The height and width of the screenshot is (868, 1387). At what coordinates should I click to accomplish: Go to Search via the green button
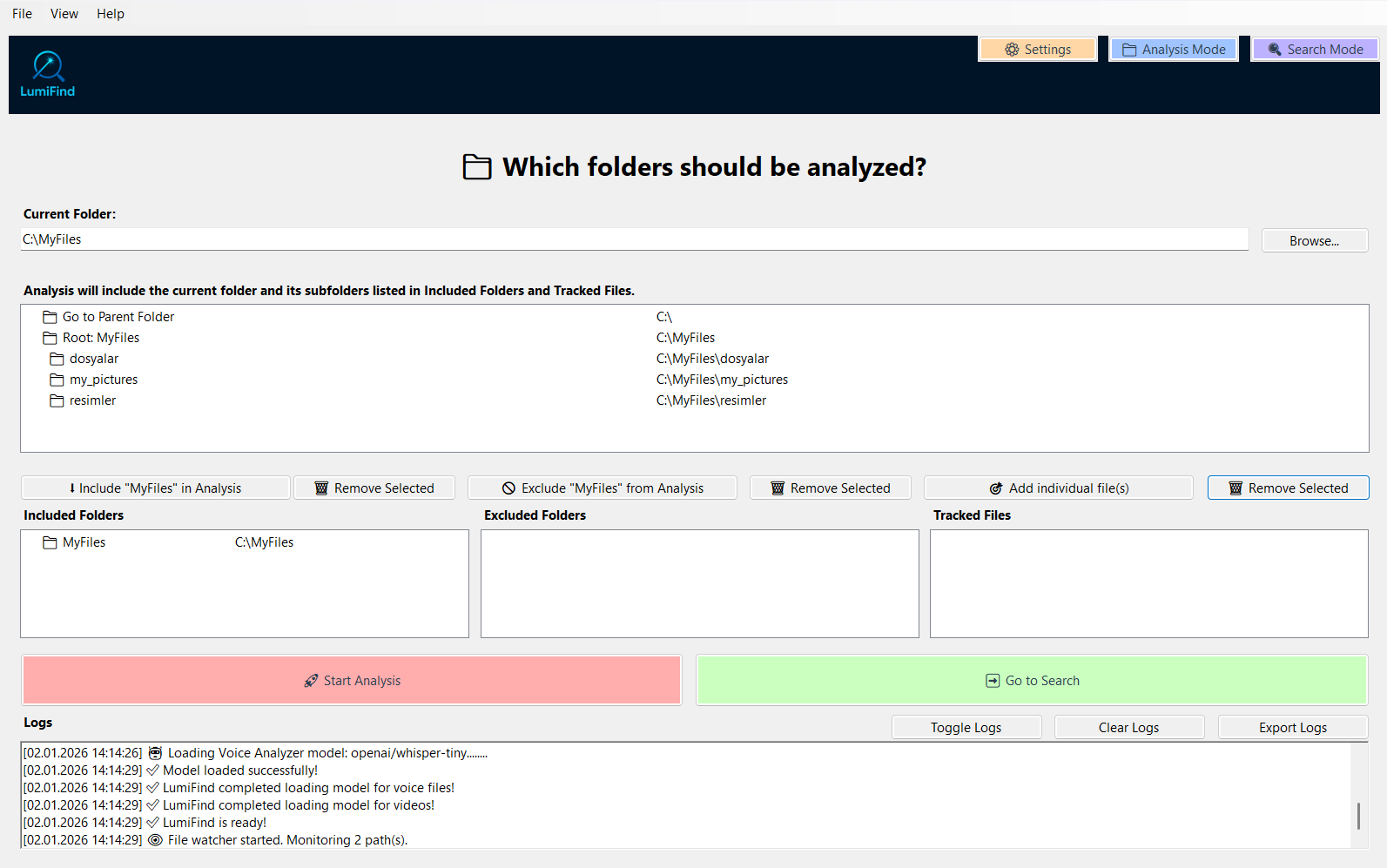click(1032, 680)
